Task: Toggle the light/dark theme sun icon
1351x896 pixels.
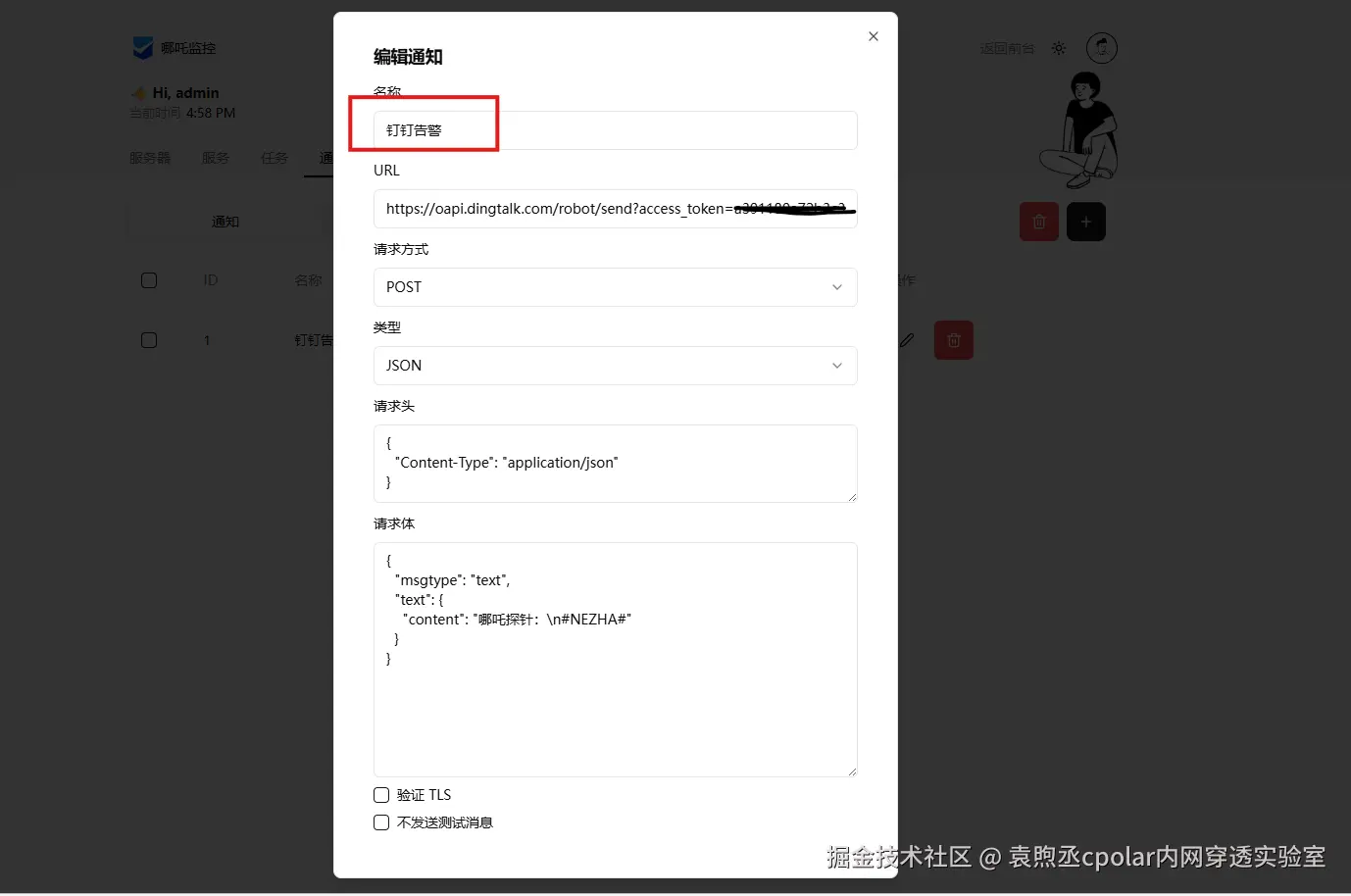Action: tap(1059, 48)
